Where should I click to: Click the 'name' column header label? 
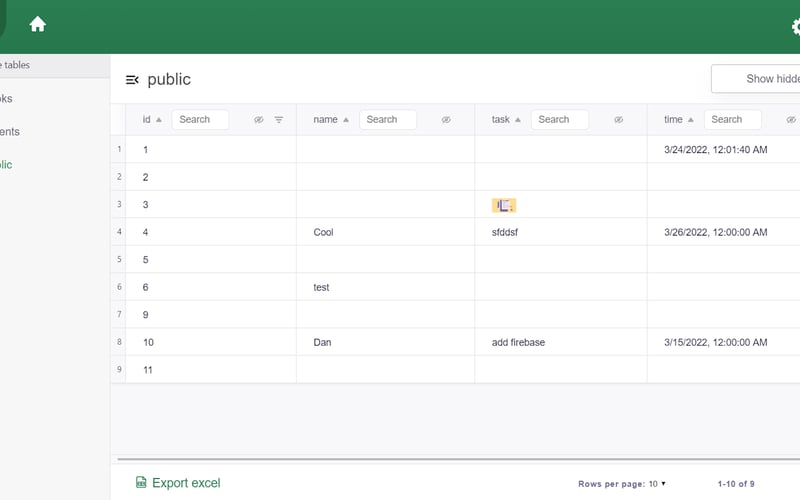pyautogui.click(x=325, y=119)
